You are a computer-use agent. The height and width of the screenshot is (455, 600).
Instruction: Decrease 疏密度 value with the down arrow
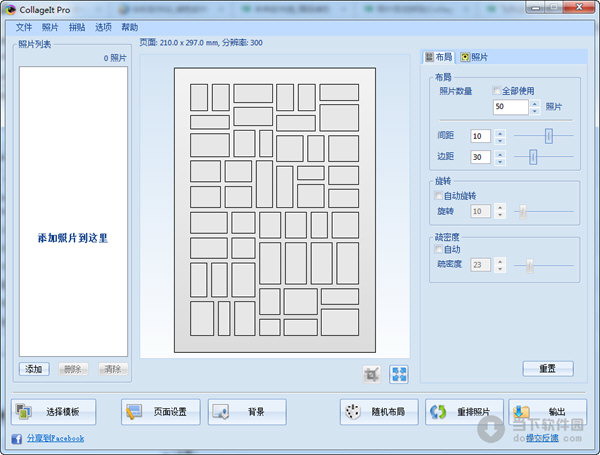click(500, 269)
